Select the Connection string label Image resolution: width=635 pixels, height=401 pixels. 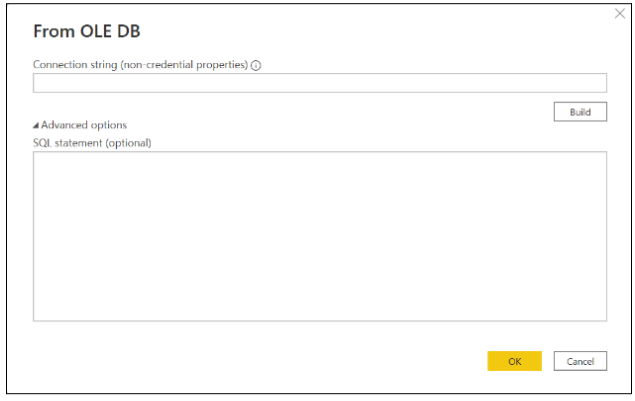click(140, 64)
